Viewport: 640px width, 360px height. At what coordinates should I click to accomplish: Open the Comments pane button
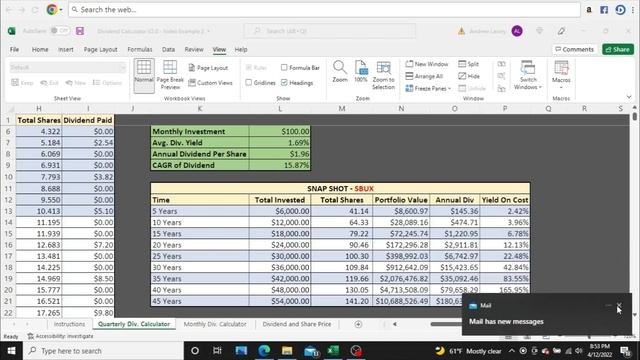pyautogui.click(x=574, y=49)
